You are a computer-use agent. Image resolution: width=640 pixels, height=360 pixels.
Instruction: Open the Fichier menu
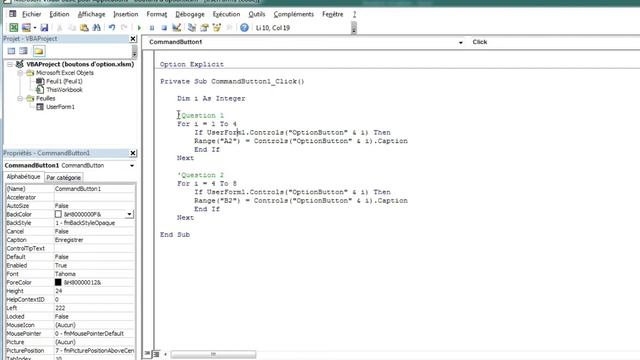[31, 14]
